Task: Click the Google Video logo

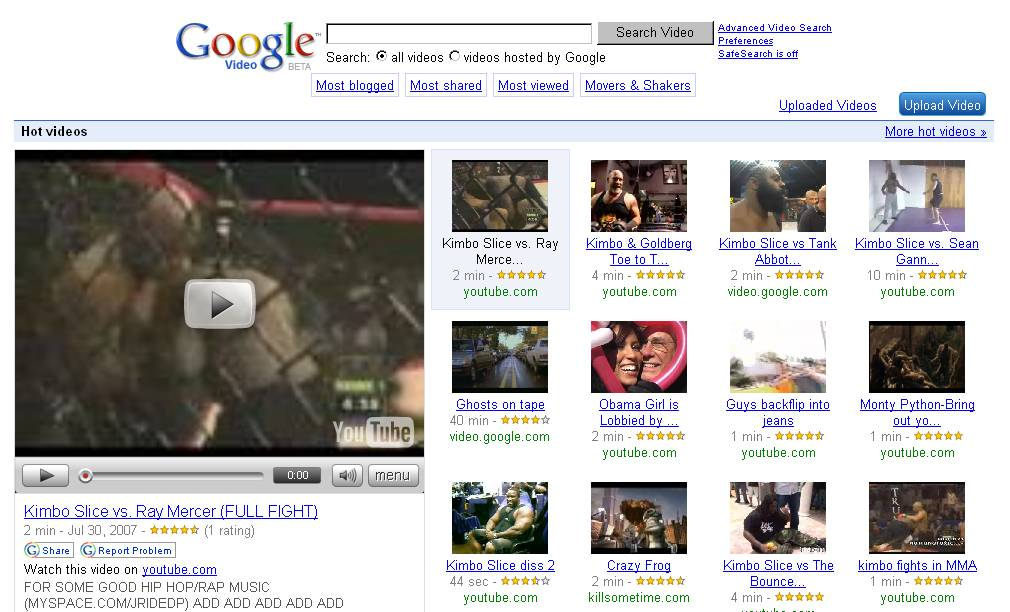Action: click(245, 45)
